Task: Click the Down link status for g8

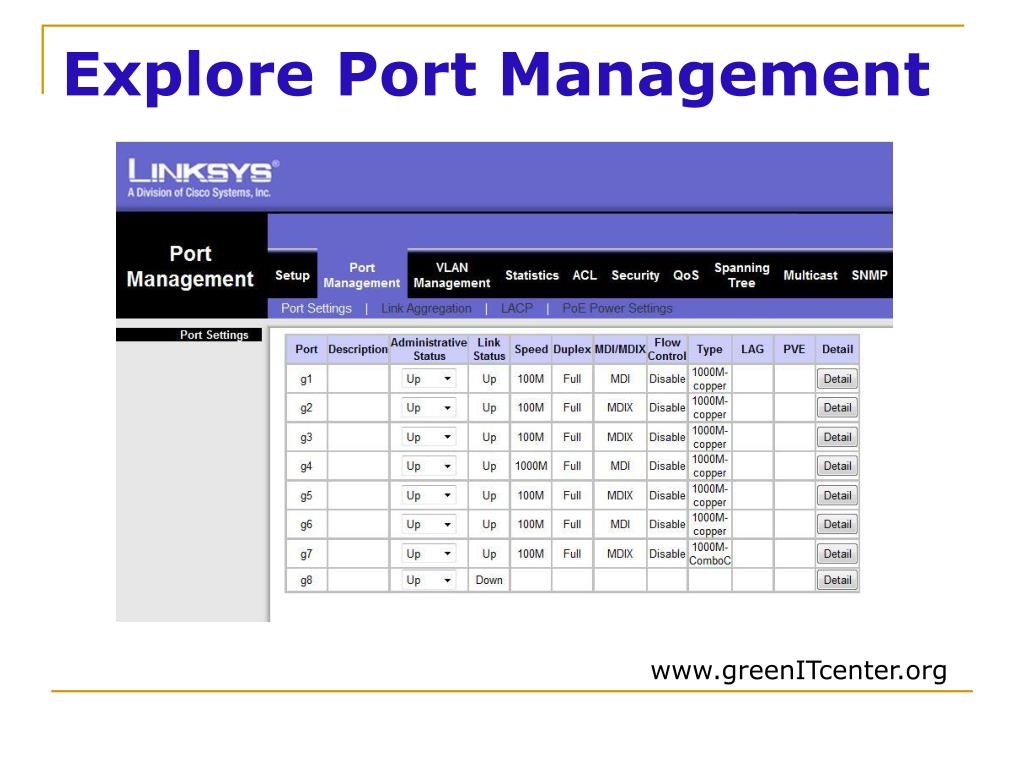Action: pos(488,580)
